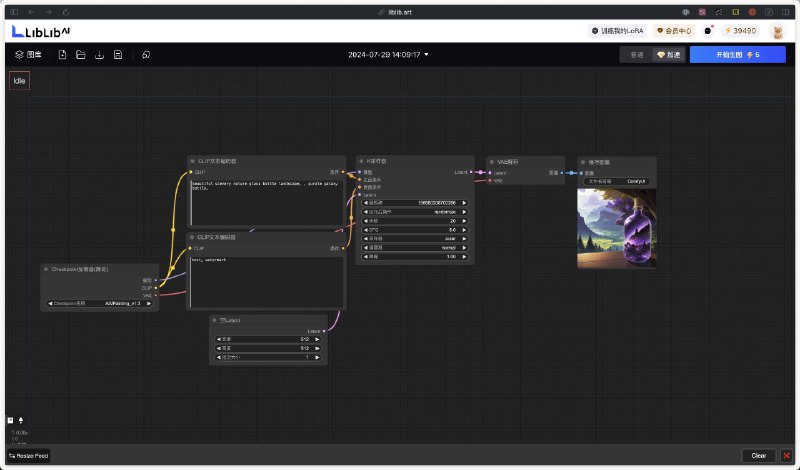Click the K sampler Latent output connector

[471, 172]
